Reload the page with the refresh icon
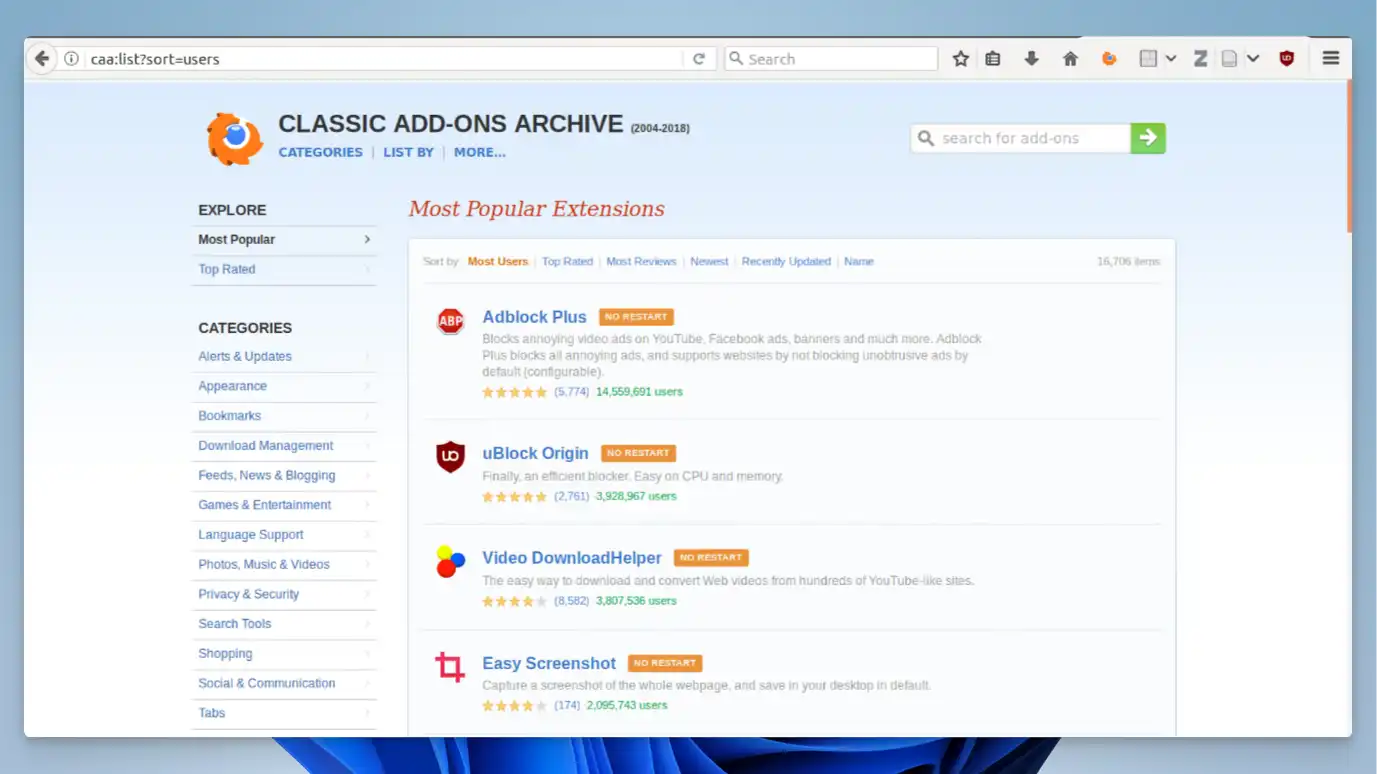This screenshot has height=774, width=1377. pos(700,58)
